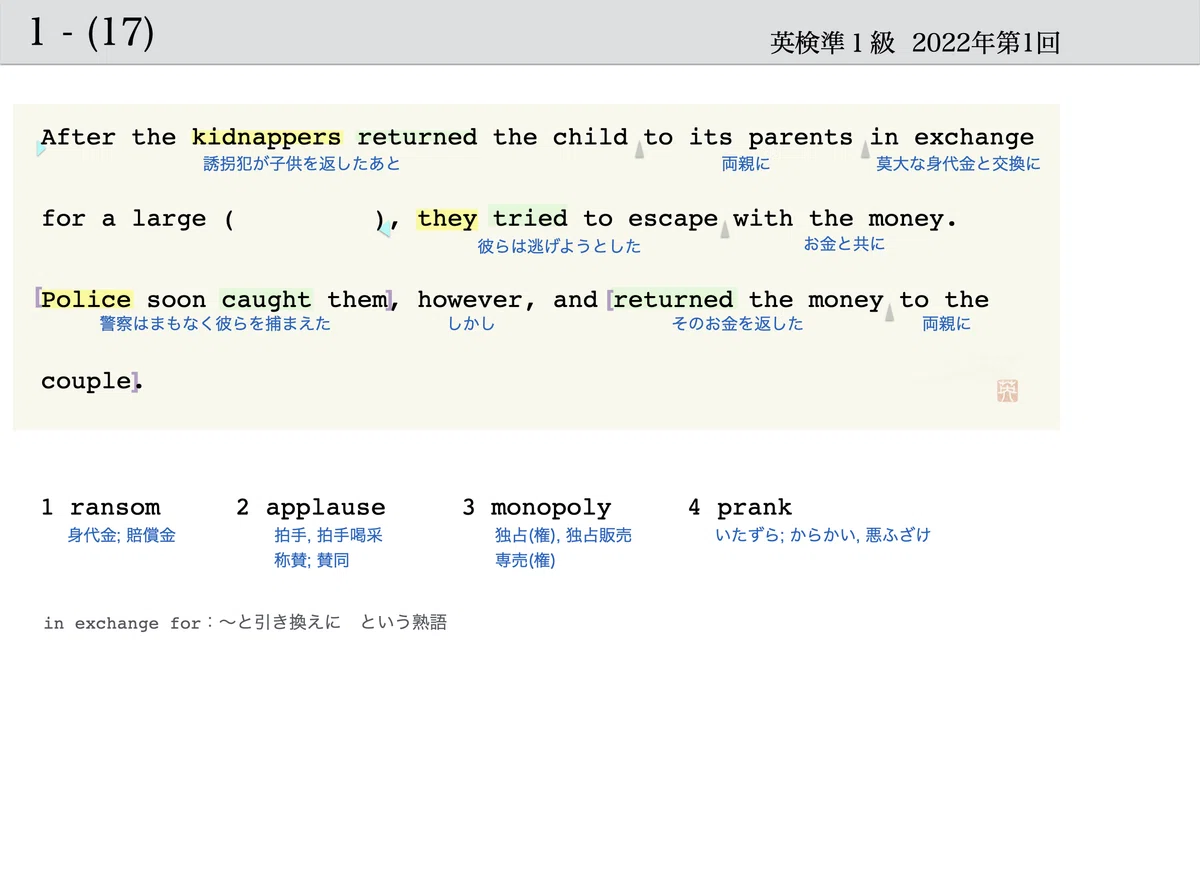Click the highlighted word 'Police'
The image size is (1200, 880).
point(86,300)
